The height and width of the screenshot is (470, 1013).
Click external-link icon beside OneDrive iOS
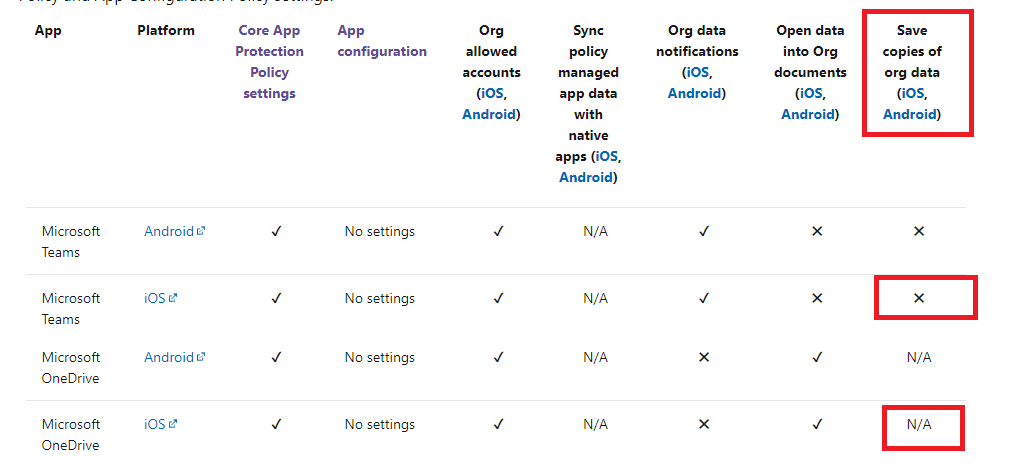[173, 424]
